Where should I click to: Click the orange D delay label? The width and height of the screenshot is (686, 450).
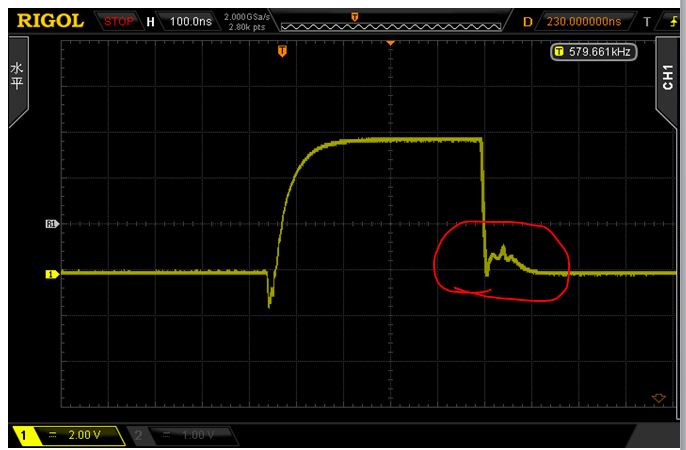pos(528,21)
